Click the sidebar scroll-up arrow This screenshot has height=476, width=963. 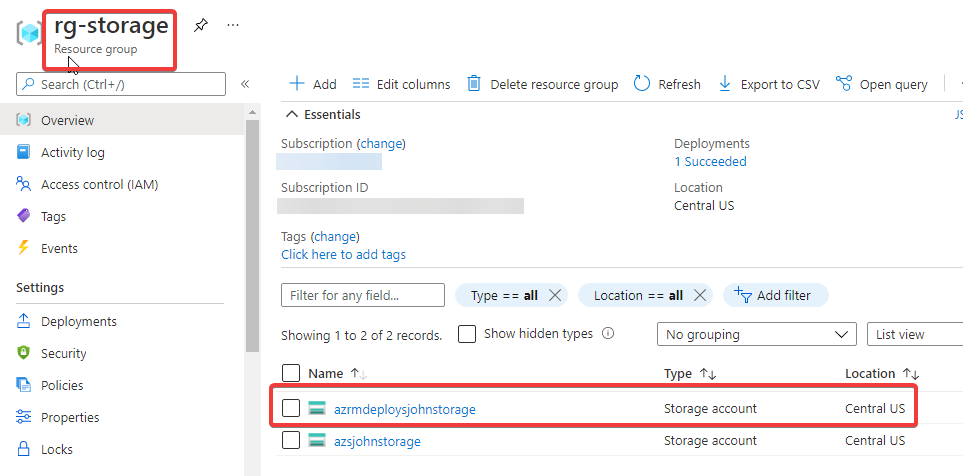click(252, 112)
